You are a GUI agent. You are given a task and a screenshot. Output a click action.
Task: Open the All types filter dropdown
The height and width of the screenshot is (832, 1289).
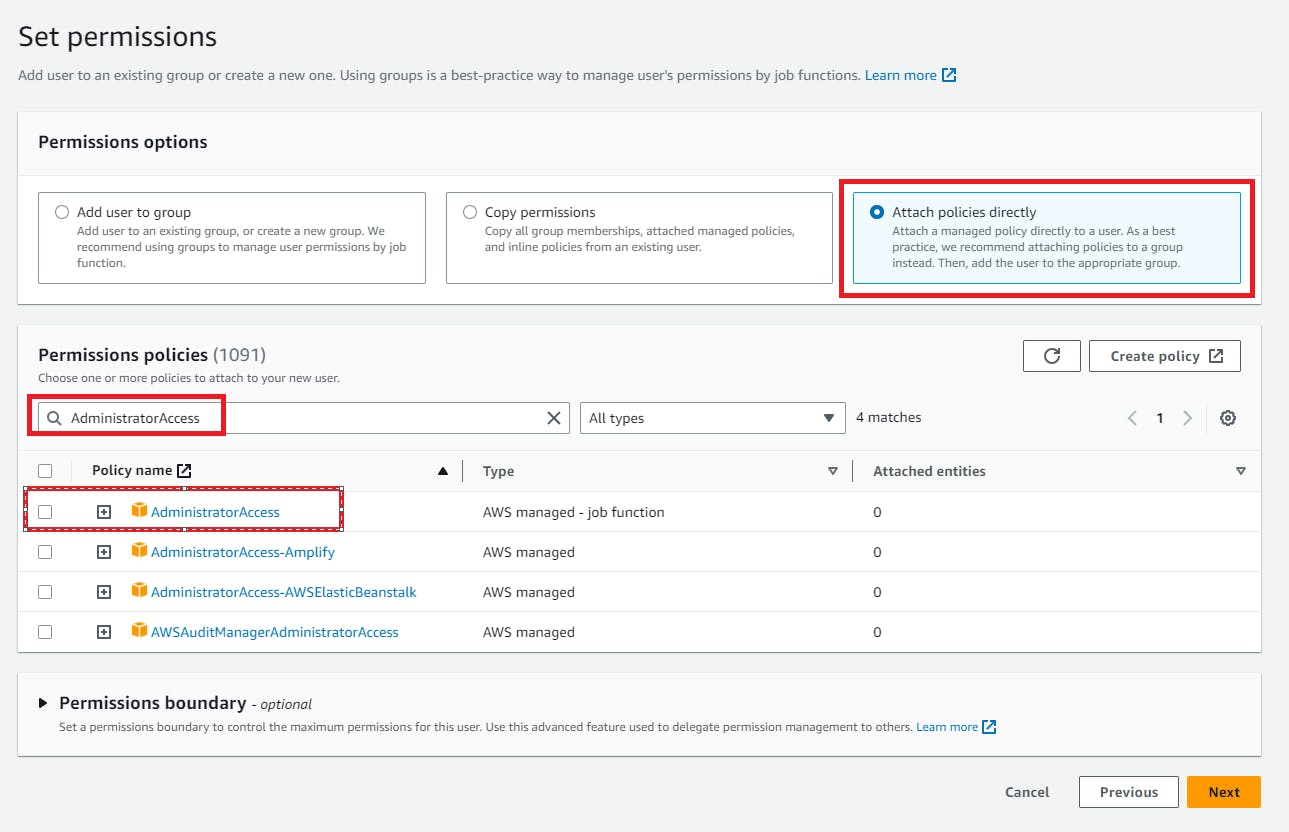tap(711, 418)
